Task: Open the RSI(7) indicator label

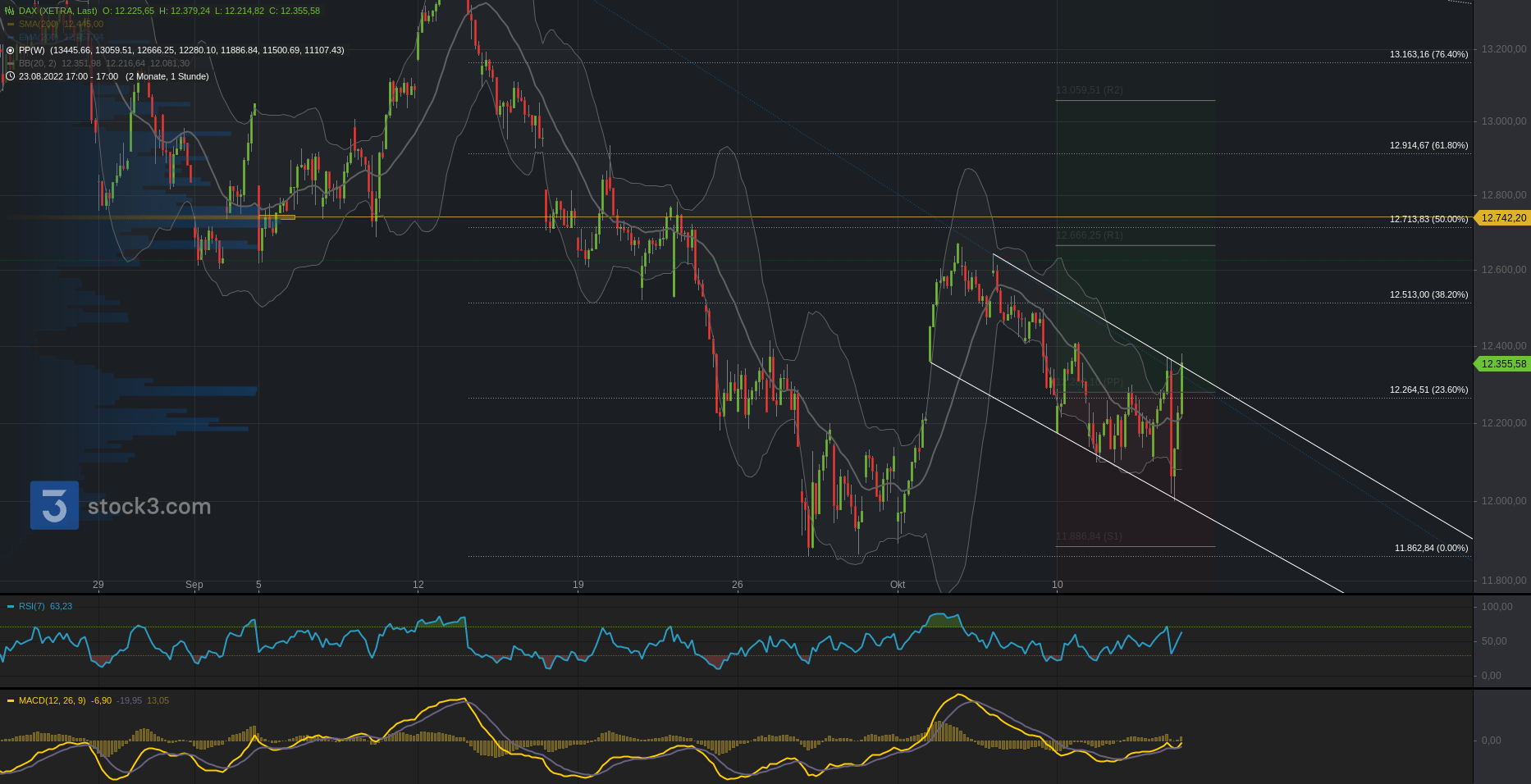Action: 32,606
